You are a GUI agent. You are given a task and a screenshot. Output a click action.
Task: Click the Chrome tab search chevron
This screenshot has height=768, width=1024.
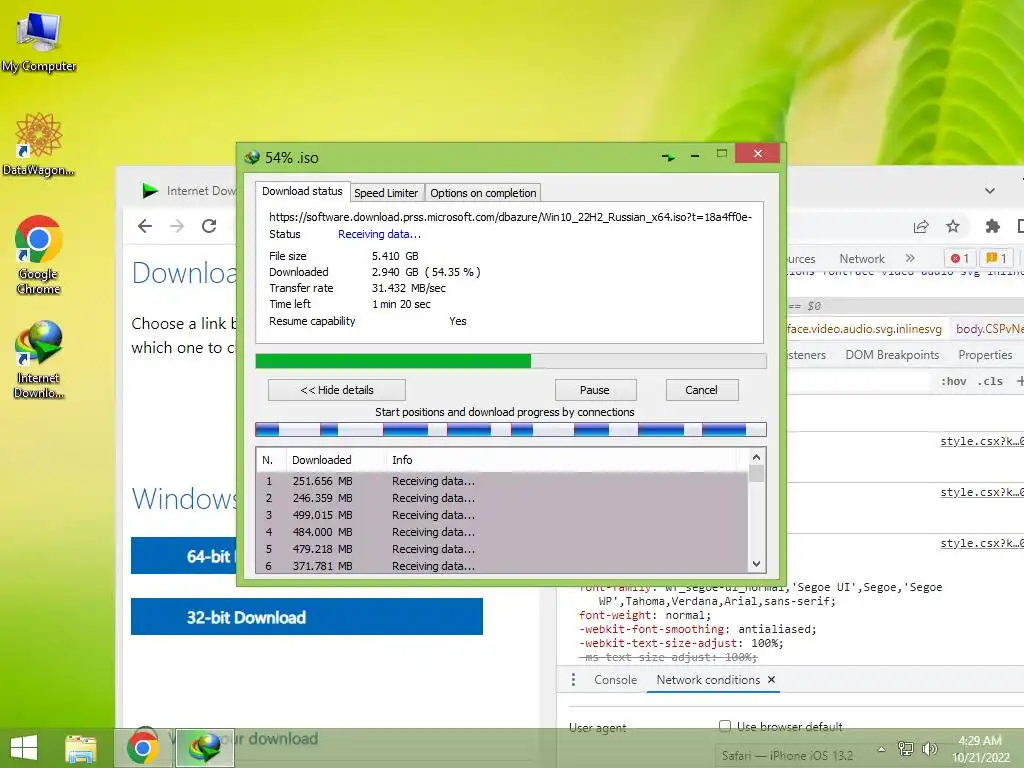point(990,191)
